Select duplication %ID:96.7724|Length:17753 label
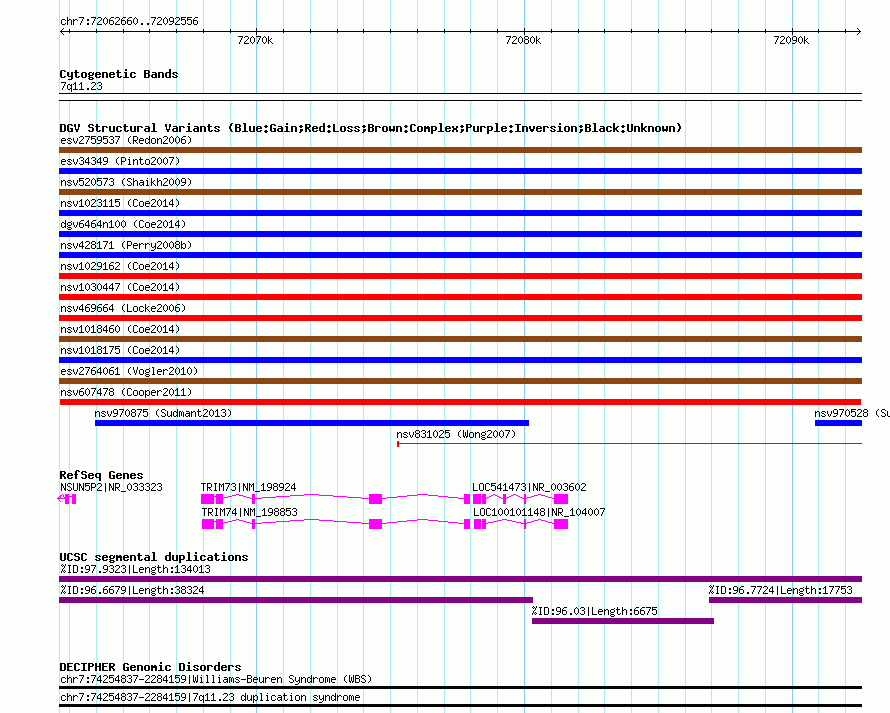 click(x=780, y=590)
